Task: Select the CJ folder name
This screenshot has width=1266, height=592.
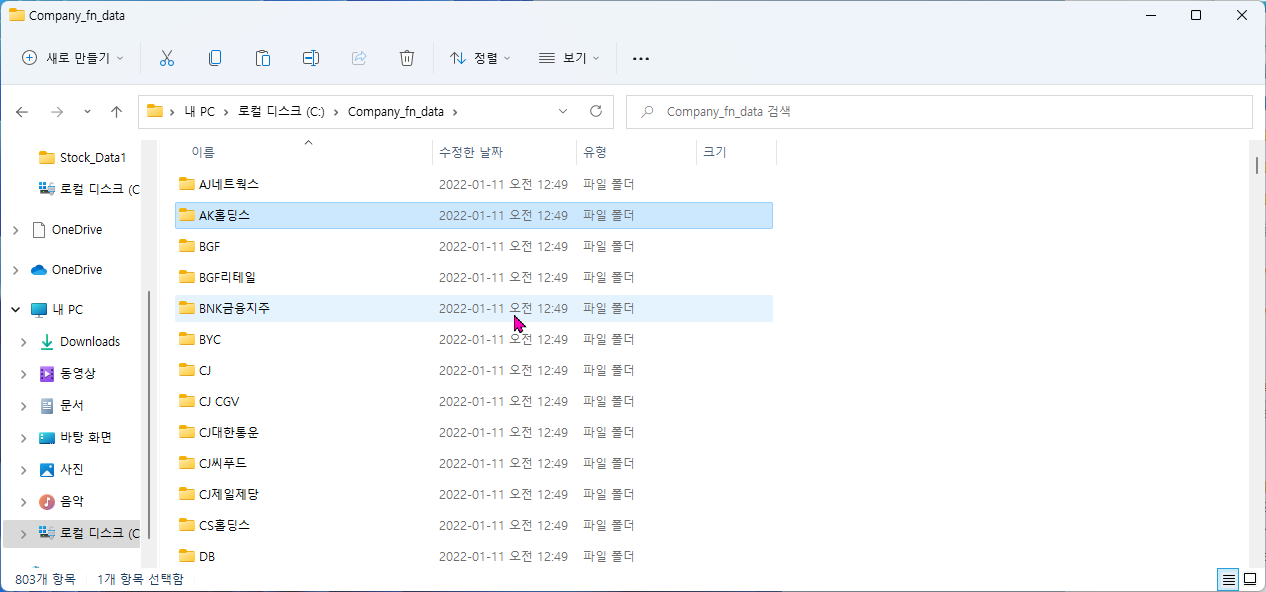Action: point(205,370)
